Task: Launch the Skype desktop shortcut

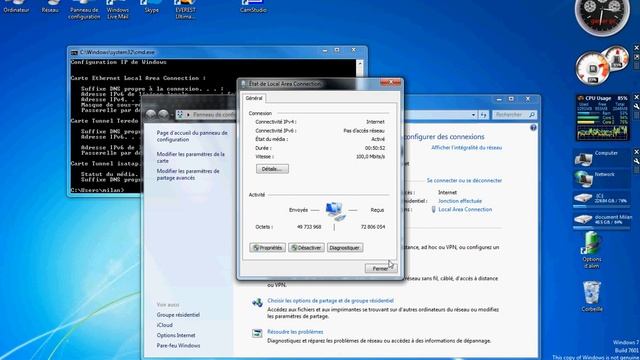Action: [151, 7]
